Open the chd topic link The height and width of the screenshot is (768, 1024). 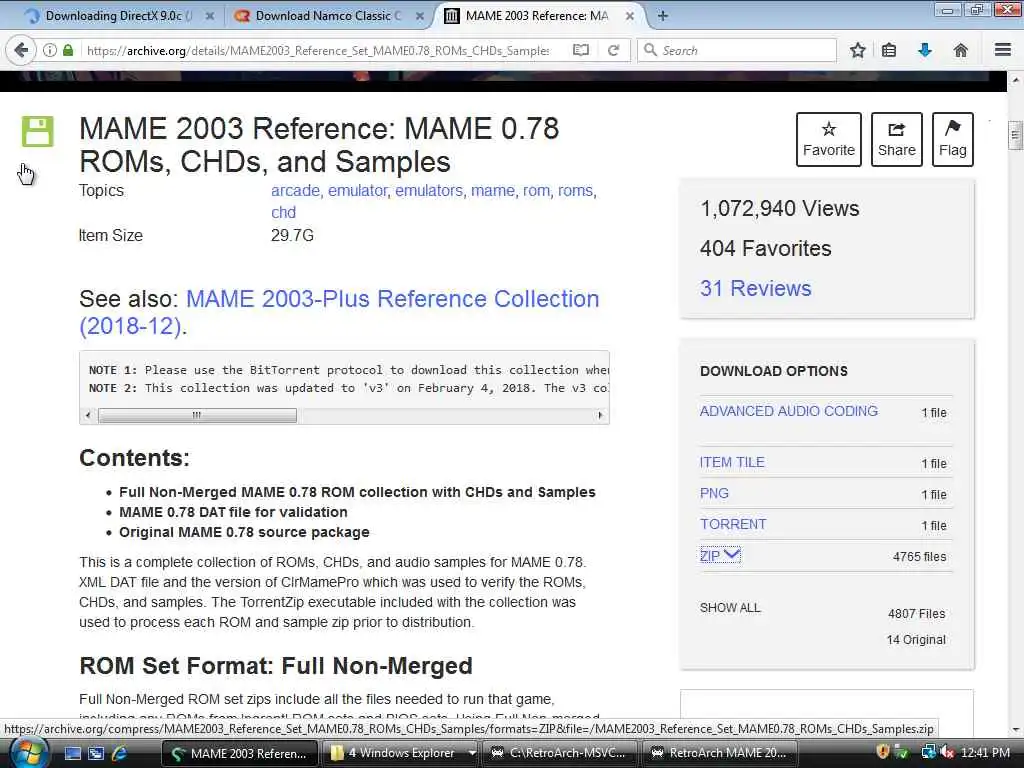(283, 213)
